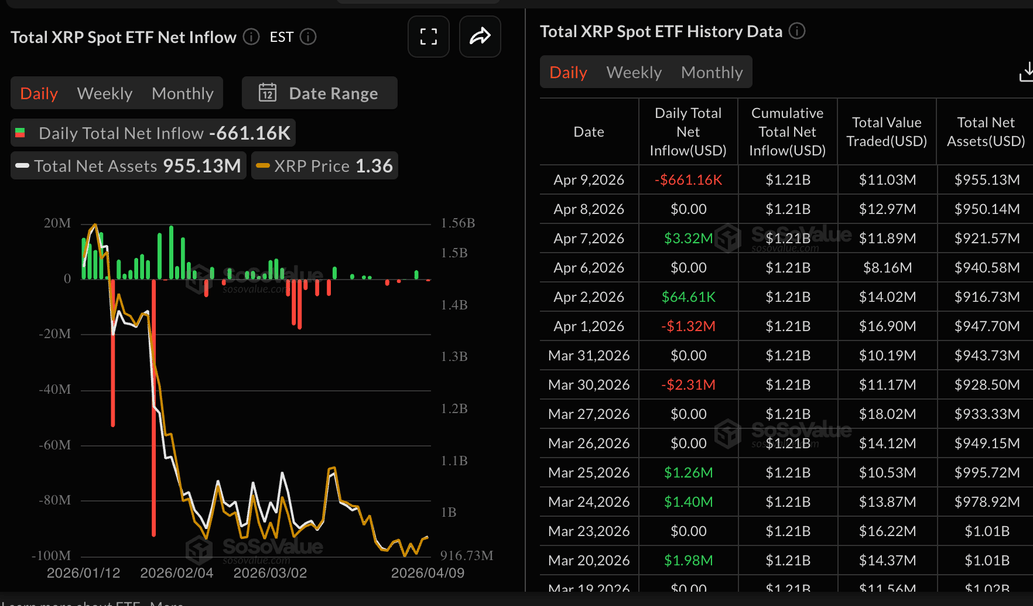Viewport: 1033px width, 606px height.
Task: Click the info icon next to EST
Action: click(307, 36)
